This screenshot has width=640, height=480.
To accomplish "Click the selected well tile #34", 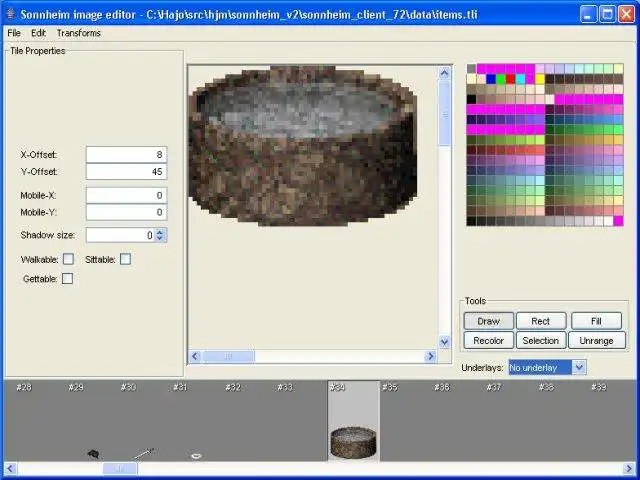I will coord(353,440).
